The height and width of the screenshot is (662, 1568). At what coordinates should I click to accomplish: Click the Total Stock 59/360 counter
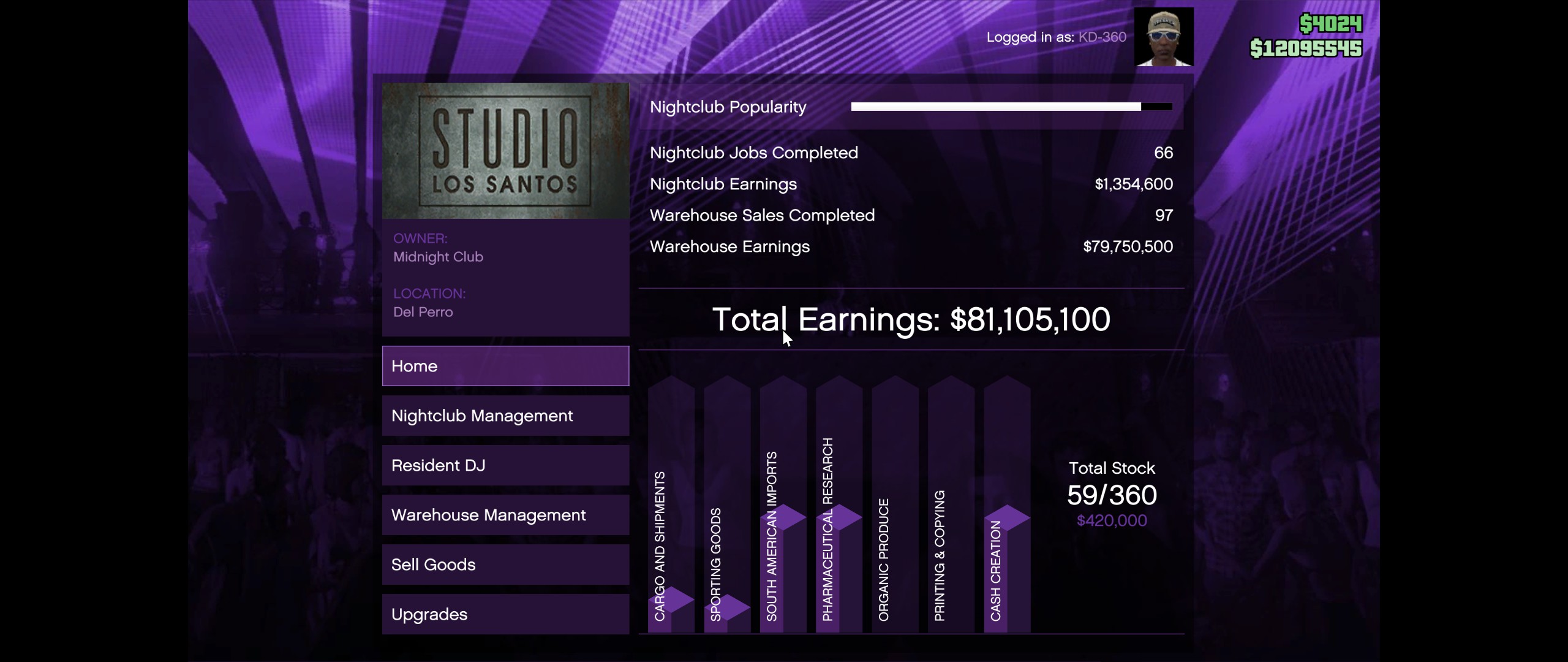point(1112,495)
